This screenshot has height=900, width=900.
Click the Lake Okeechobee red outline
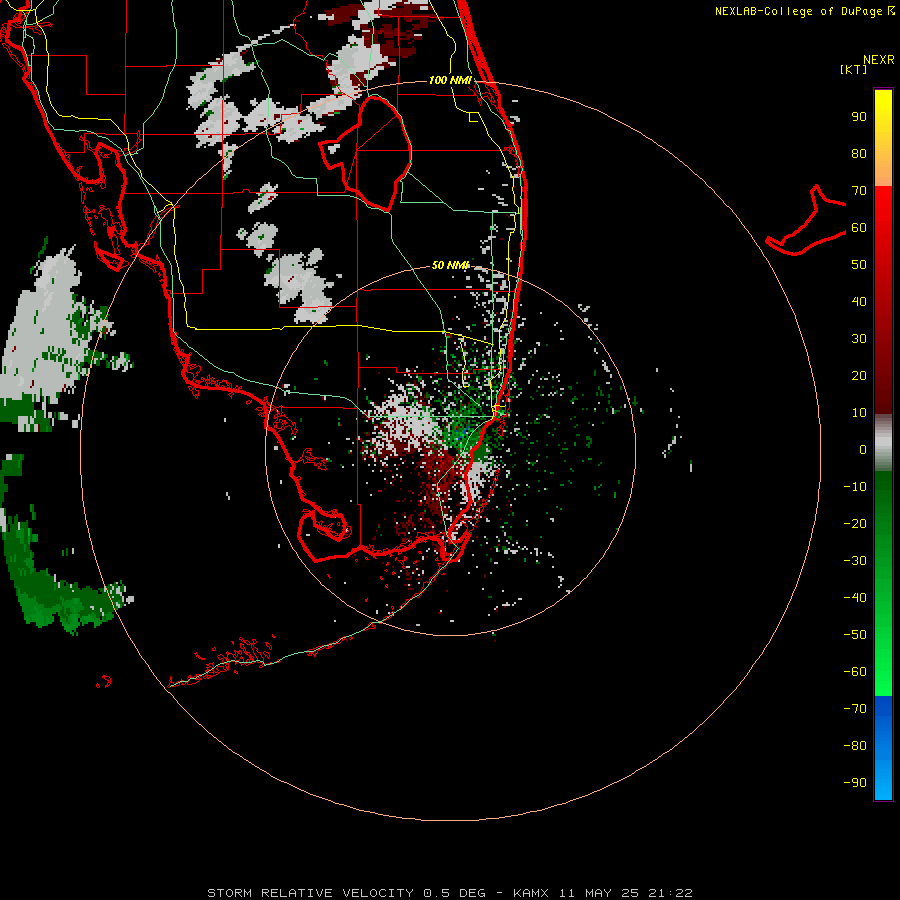pyautogui.click(x=366, y=153)
